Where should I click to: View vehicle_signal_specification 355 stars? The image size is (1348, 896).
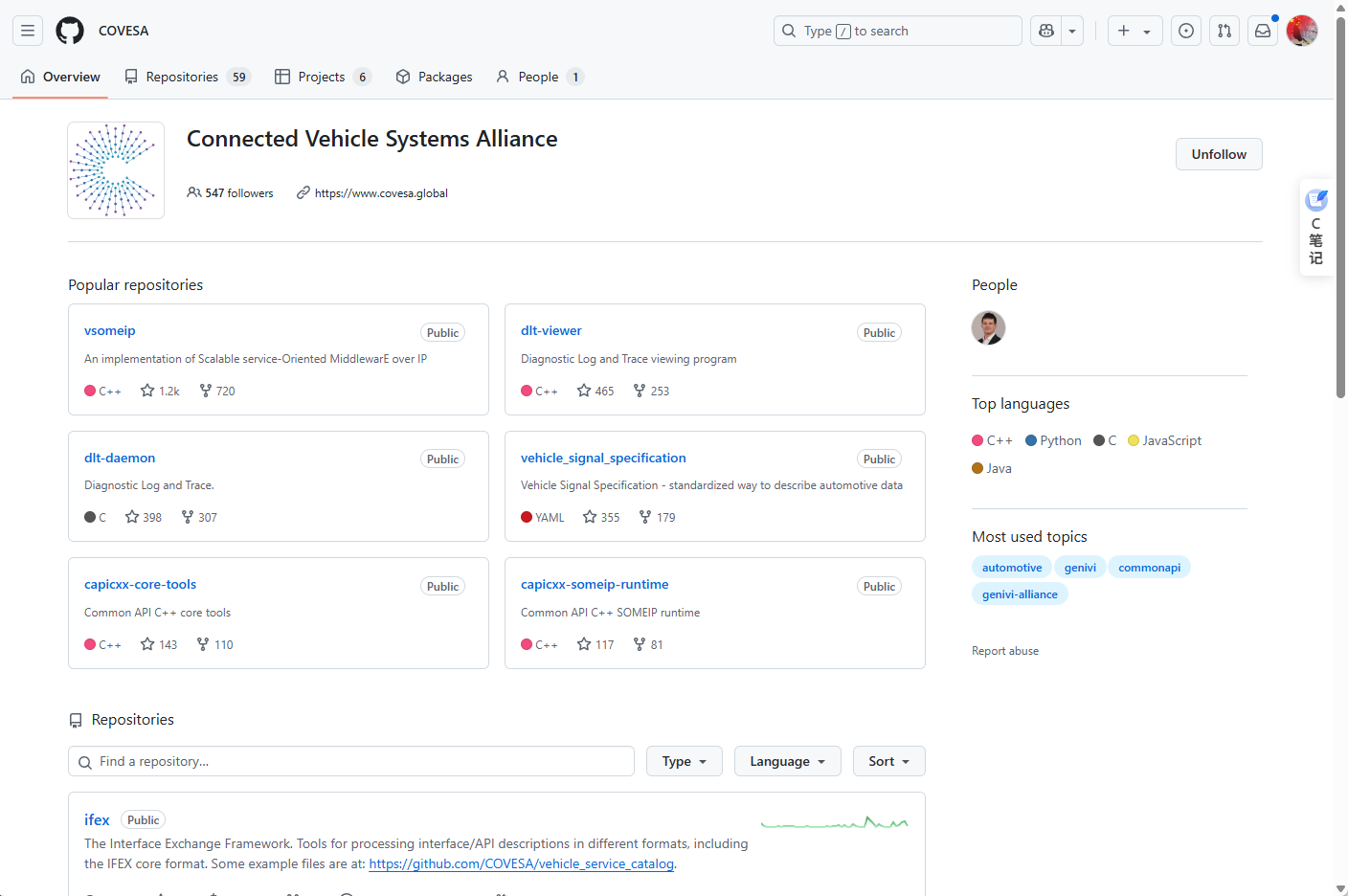point(601,517)
